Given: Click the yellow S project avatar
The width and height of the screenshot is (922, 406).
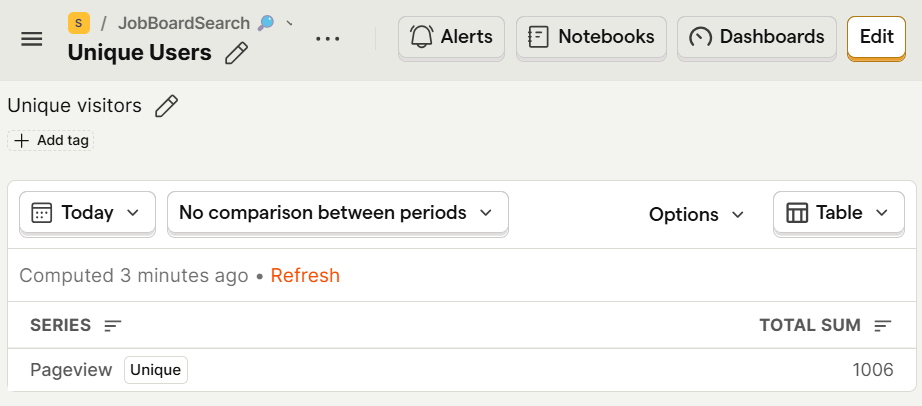Looking at the screenshot, I should coord(79,23).
